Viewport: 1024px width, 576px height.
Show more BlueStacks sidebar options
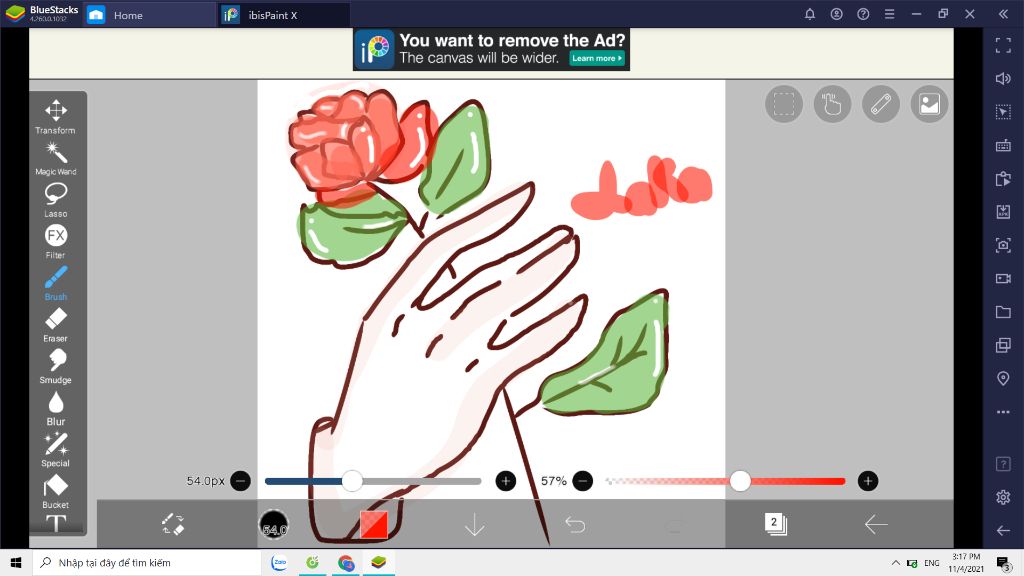click(1003, 412)
